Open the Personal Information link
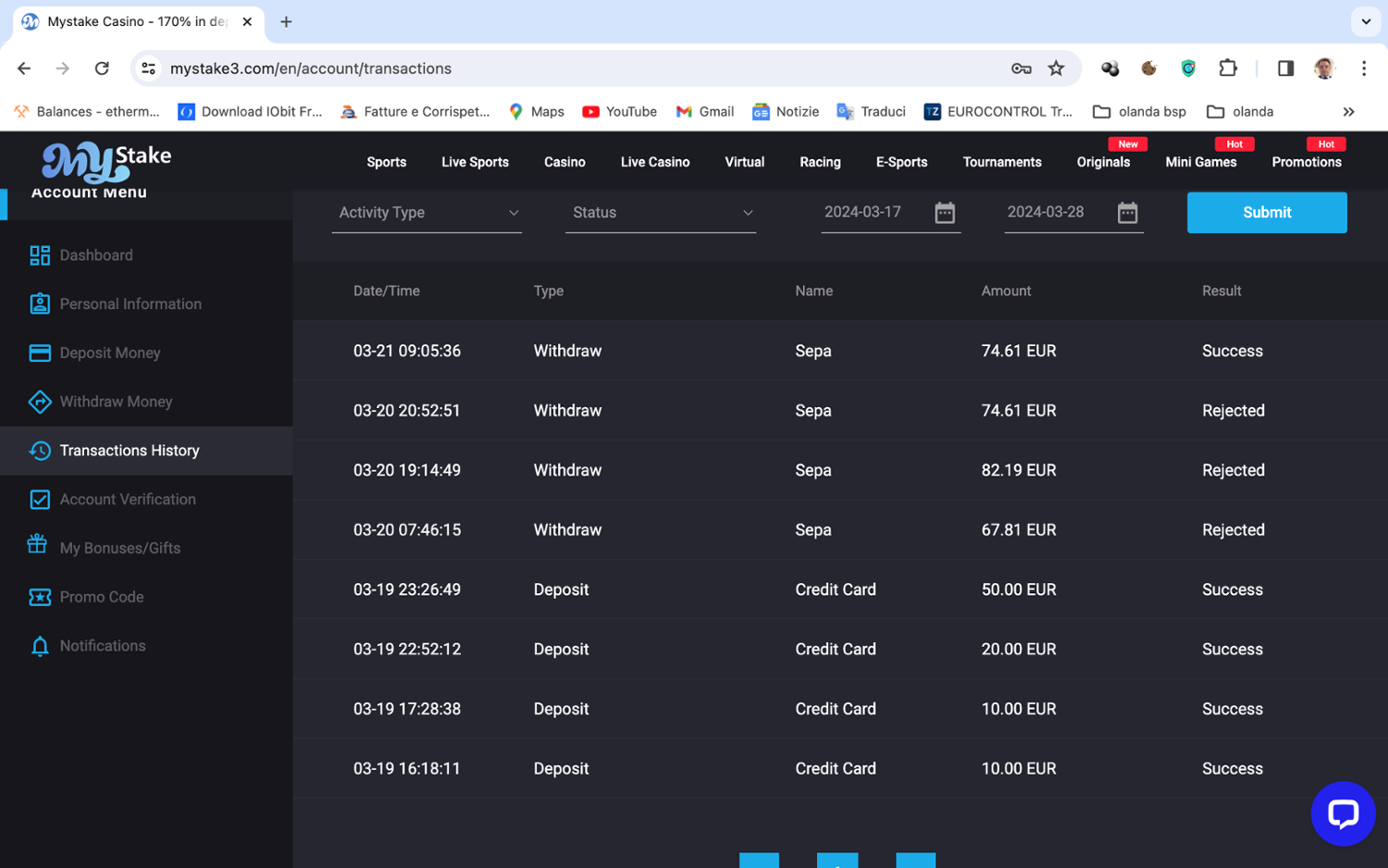 tap(130, 304)
